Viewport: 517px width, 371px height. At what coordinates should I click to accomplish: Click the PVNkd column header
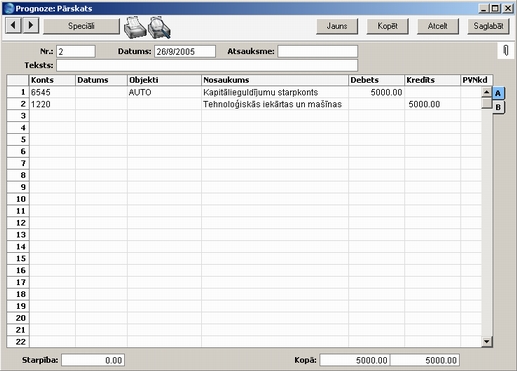tap(476, 80)
